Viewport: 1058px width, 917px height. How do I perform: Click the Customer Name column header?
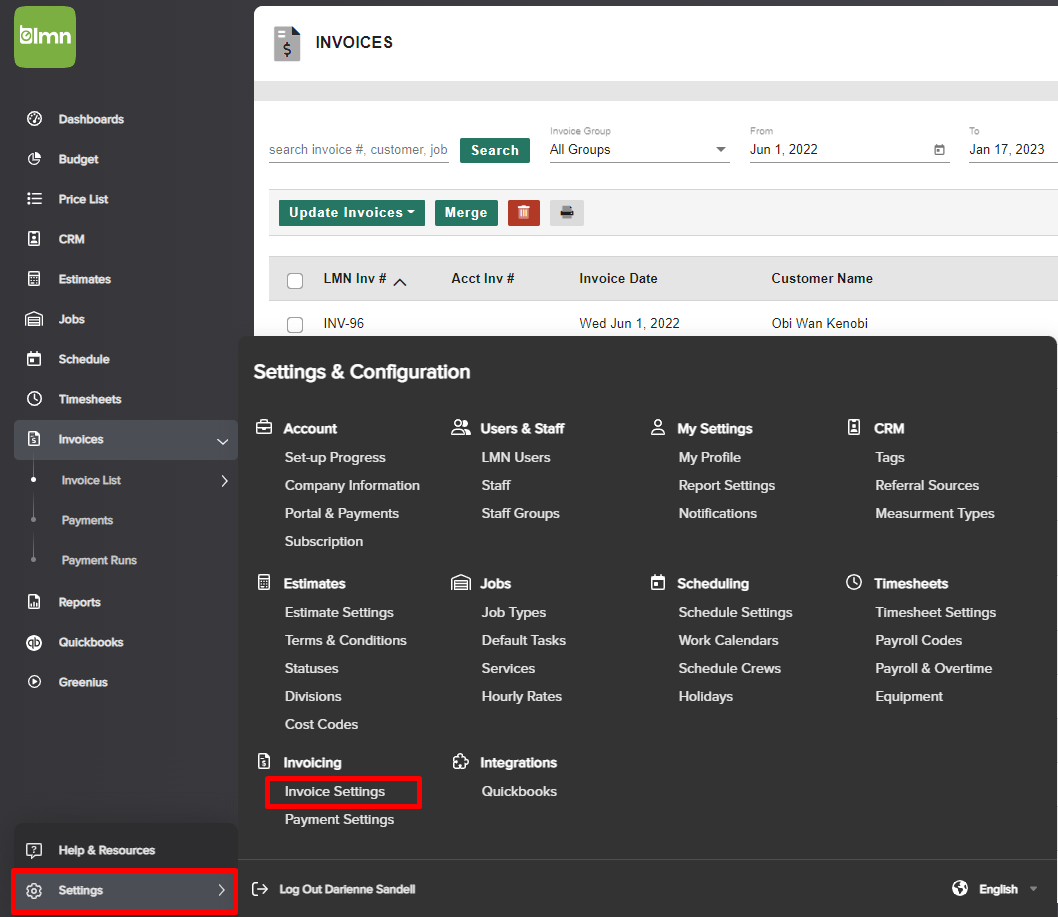(x=822, y=279)
